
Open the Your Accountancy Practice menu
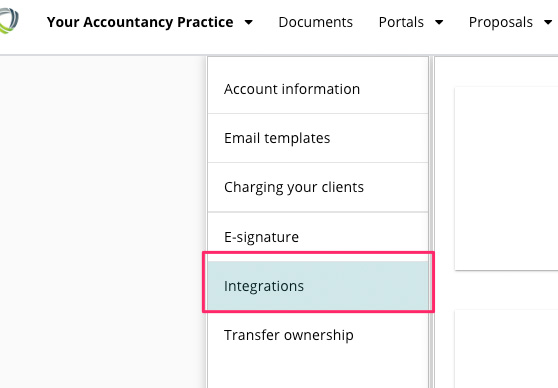[140, 22]
